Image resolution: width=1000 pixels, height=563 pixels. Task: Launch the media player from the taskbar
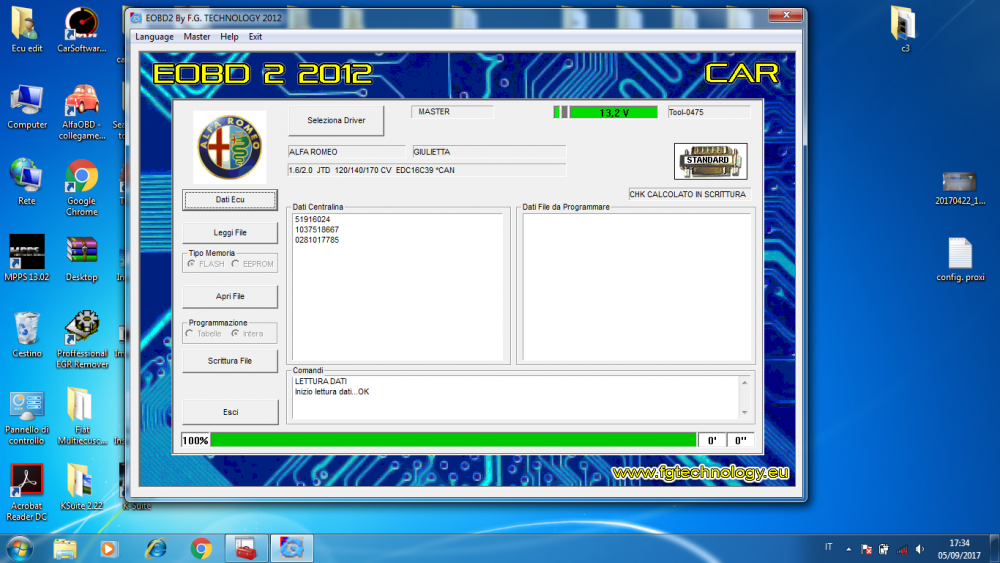coord(108,549)
